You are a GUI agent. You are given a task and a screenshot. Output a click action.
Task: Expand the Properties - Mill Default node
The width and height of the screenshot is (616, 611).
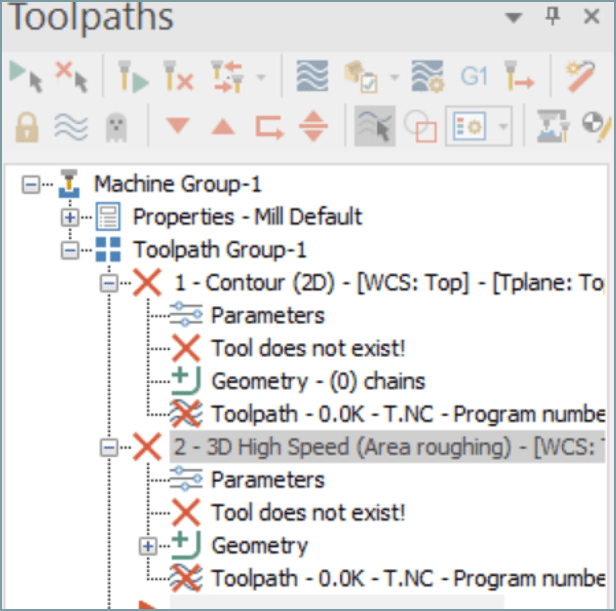[x=70, y=216]
